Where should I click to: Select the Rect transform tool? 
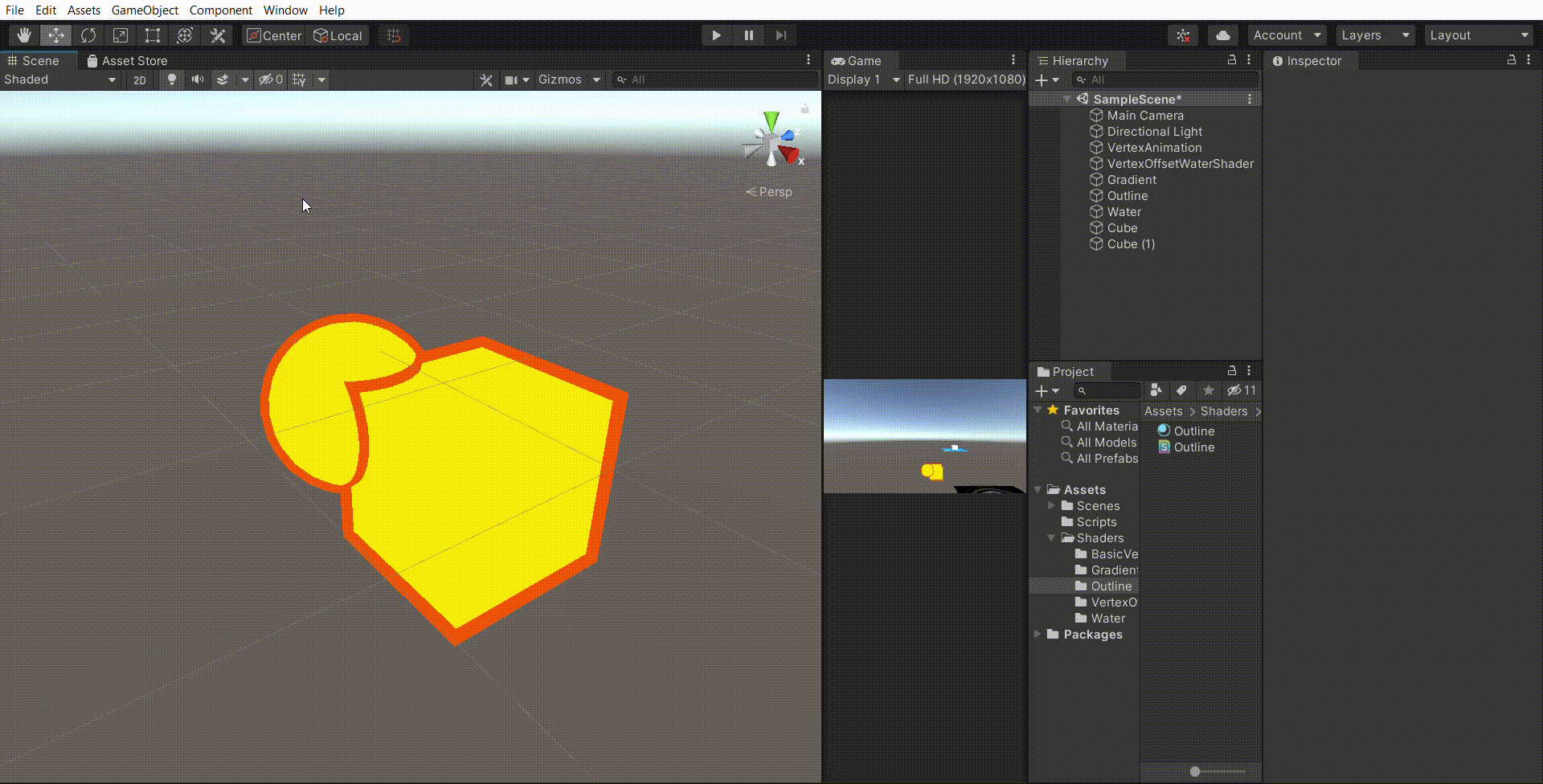tap(153, 35)
